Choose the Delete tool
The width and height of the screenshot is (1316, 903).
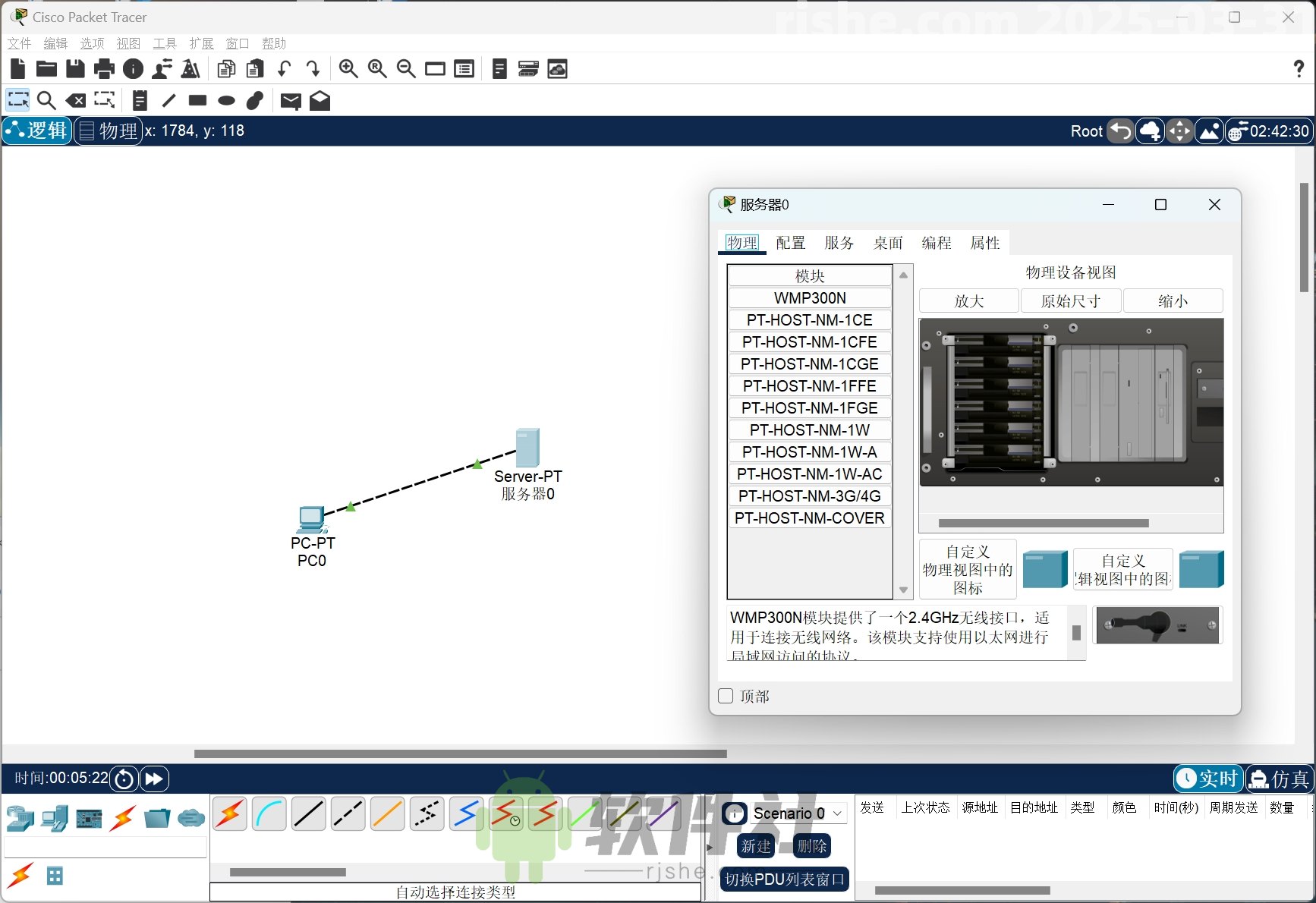click(75, 100)
